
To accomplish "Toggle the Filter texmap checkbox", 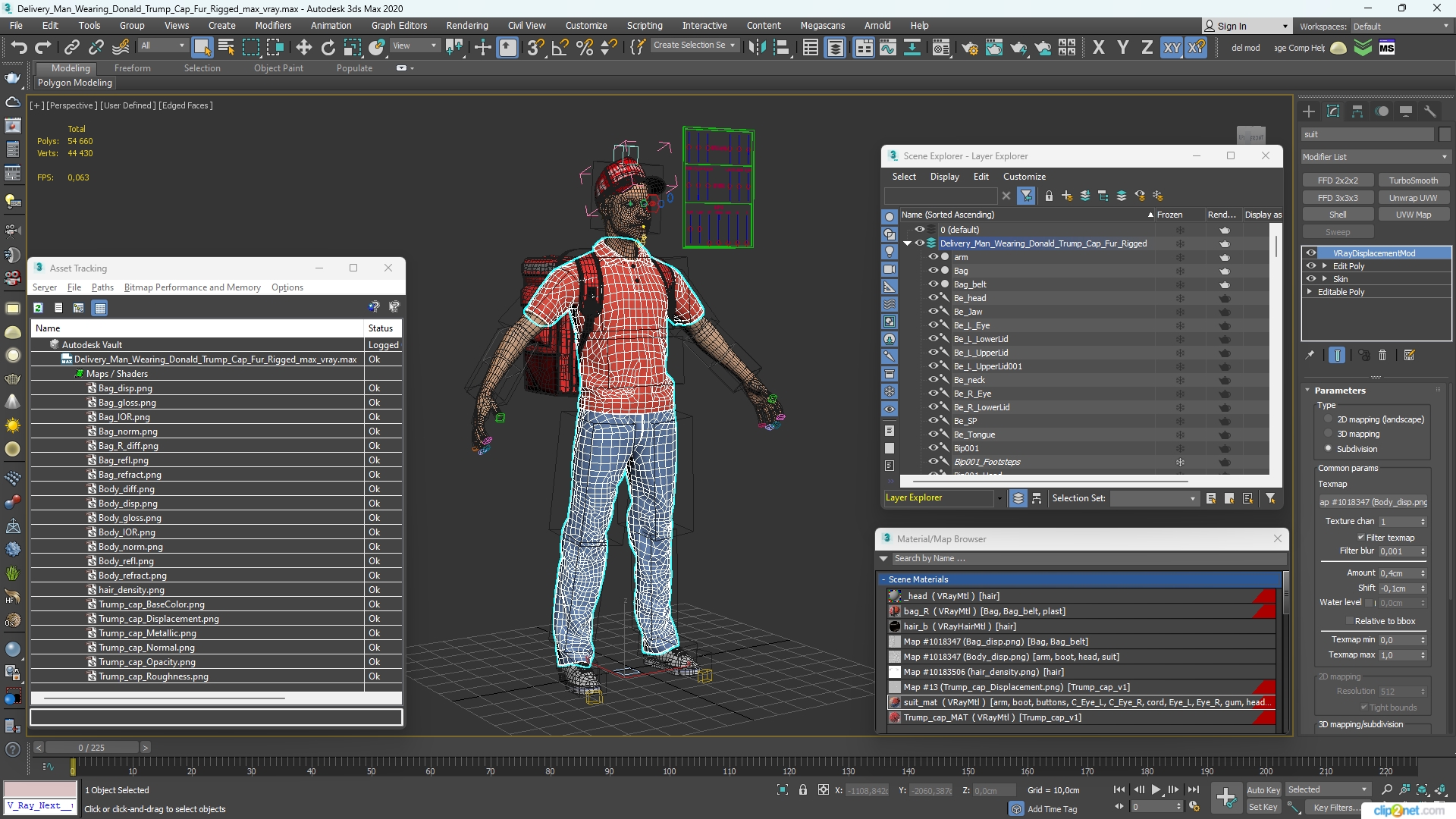I will click(x=1361, y=537).
